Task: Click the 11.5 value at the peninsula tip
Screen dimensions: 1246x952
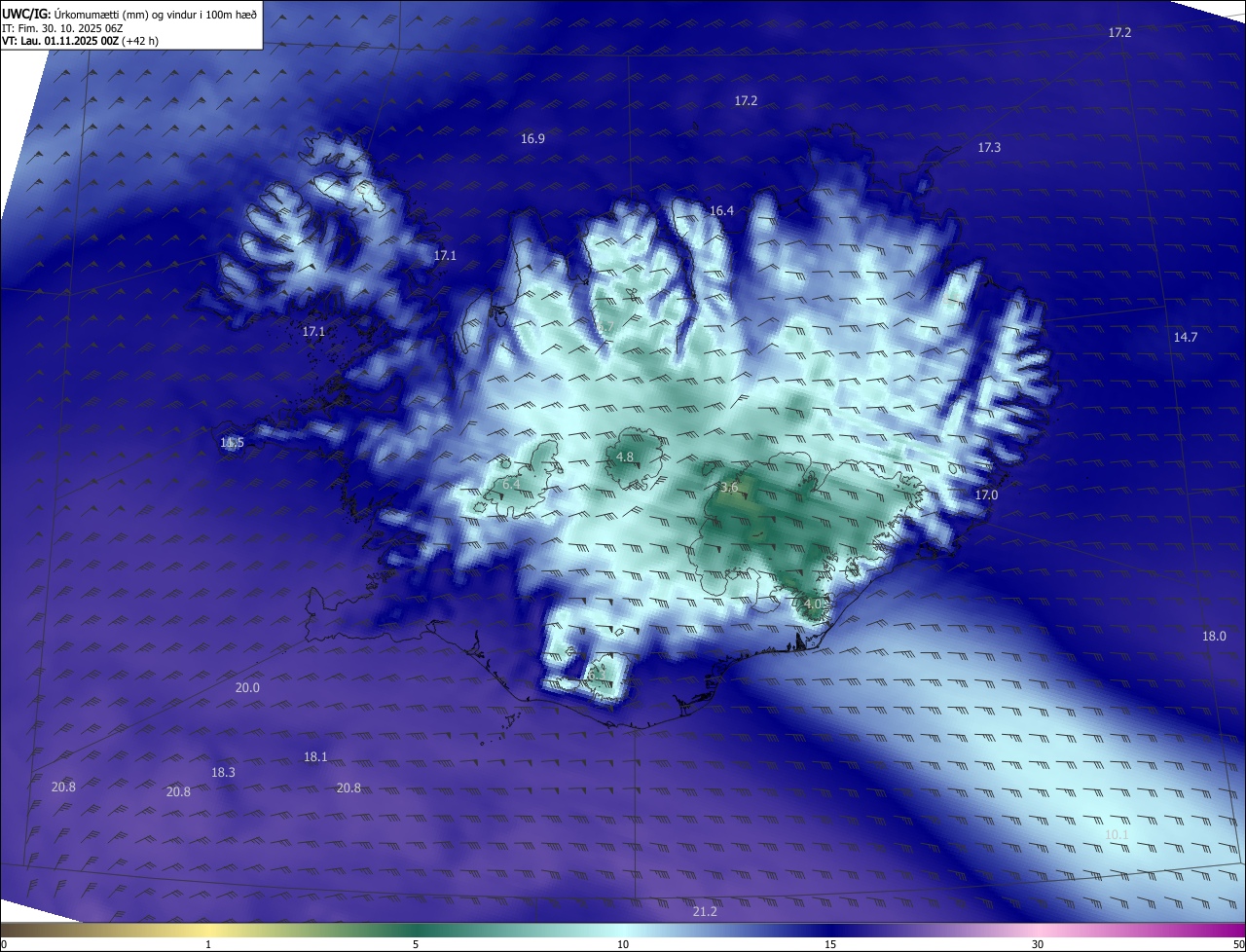Action: (x=232, y=443)
